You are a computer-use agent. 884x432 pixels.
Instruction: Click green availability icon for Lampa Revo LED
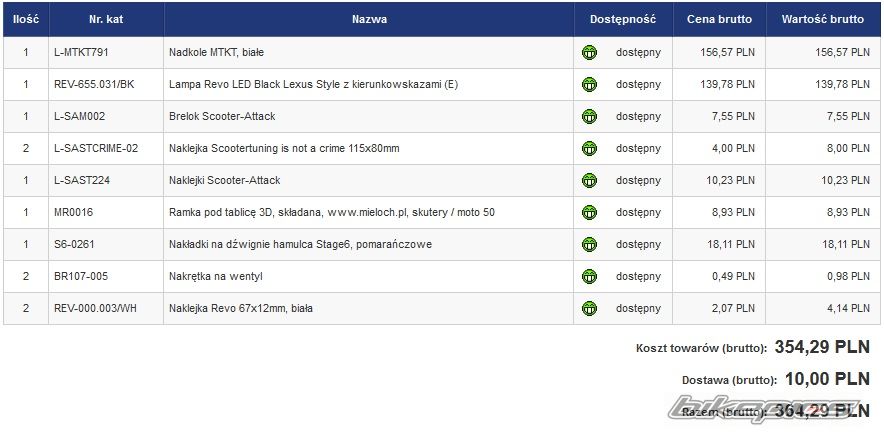click(x=589, y=85)
